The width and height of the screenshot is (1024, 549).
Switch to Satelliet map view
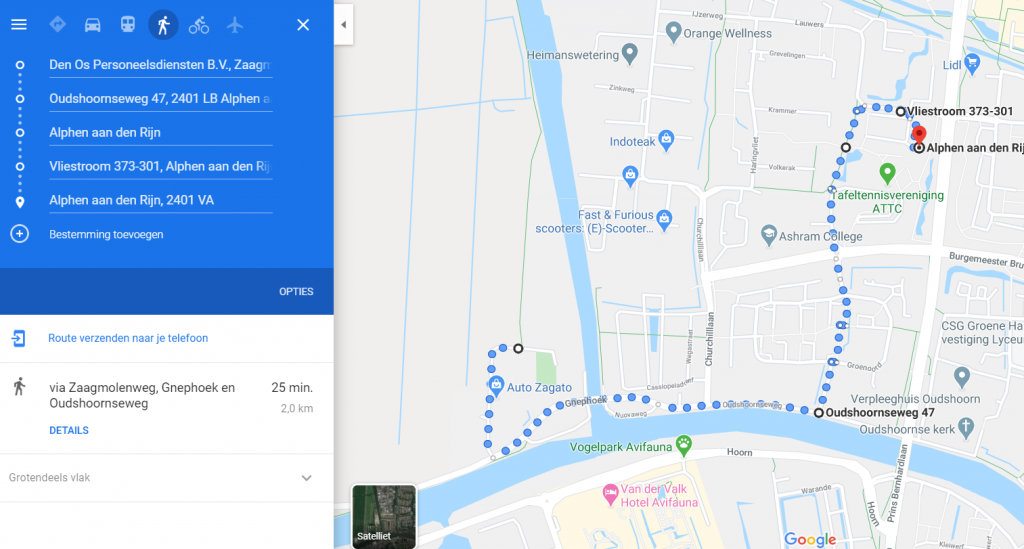point(384,516)
